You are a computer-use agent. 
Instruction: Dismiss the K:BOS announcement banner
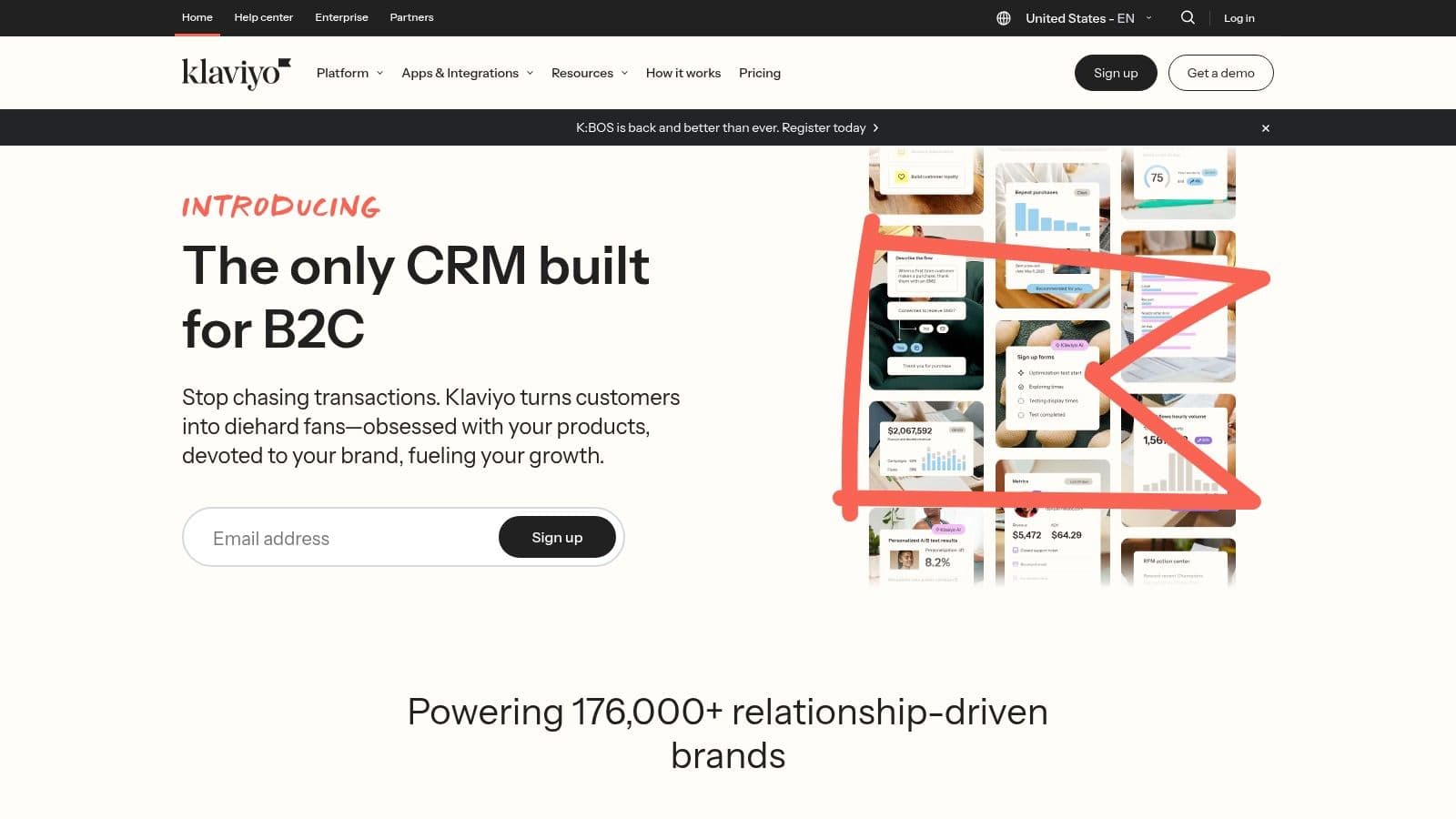point(1265,128)
